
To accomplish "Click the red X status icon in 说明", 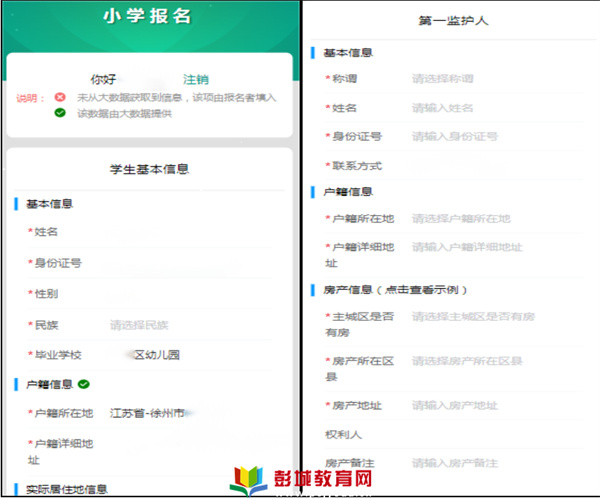I will coord(60,97).
